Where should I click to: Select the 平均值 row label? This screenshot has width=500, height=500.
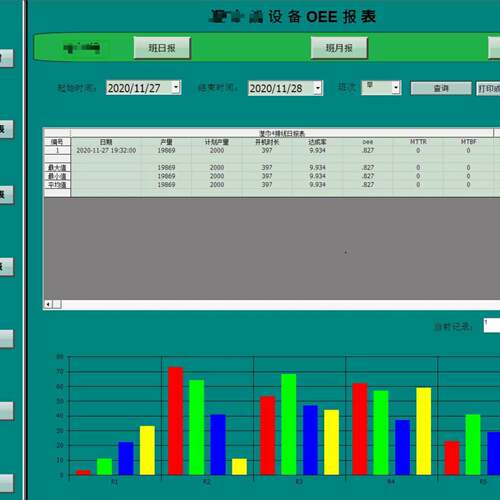coord(57,185)
